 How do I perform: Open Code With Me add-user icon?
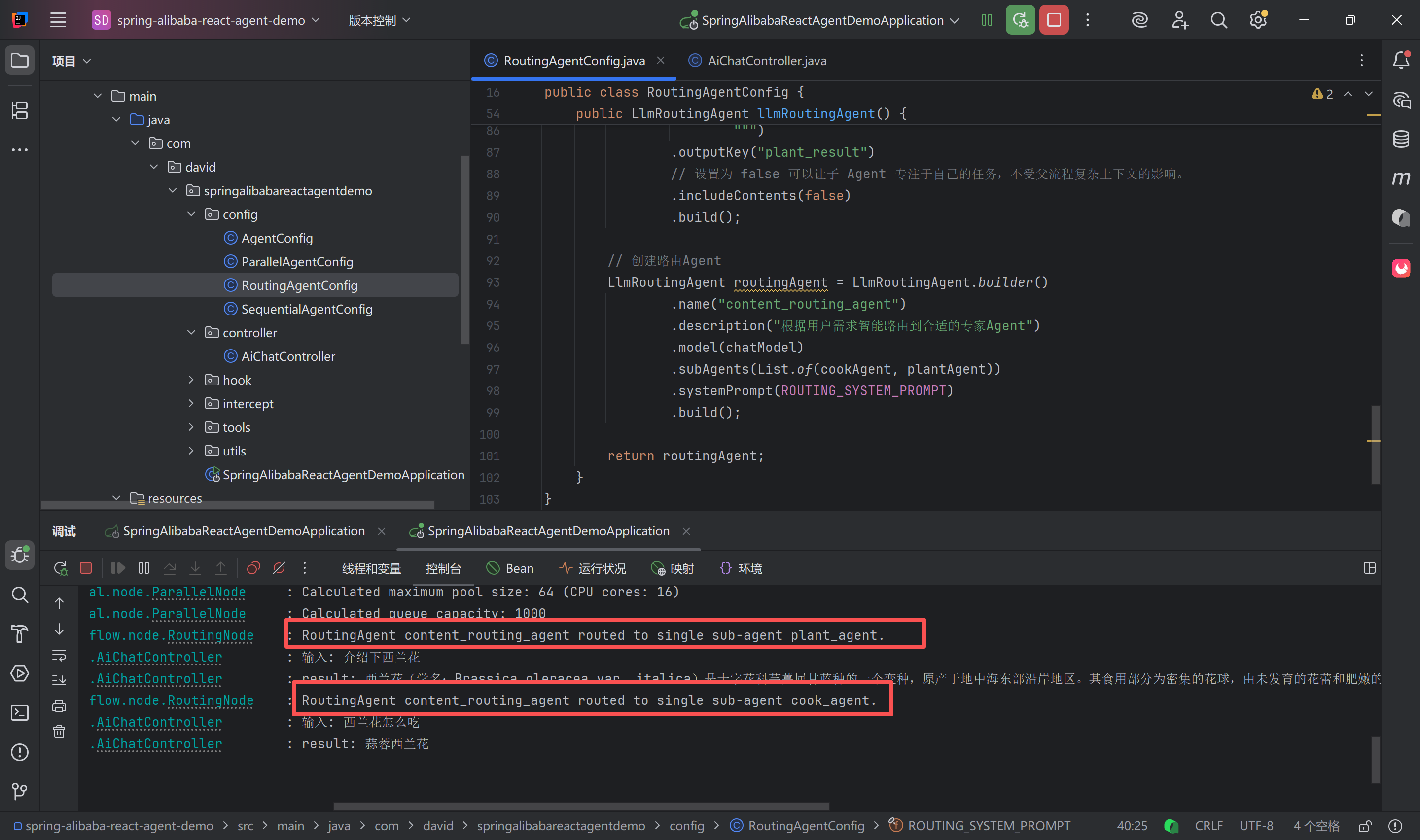(x=1179, y=20)
